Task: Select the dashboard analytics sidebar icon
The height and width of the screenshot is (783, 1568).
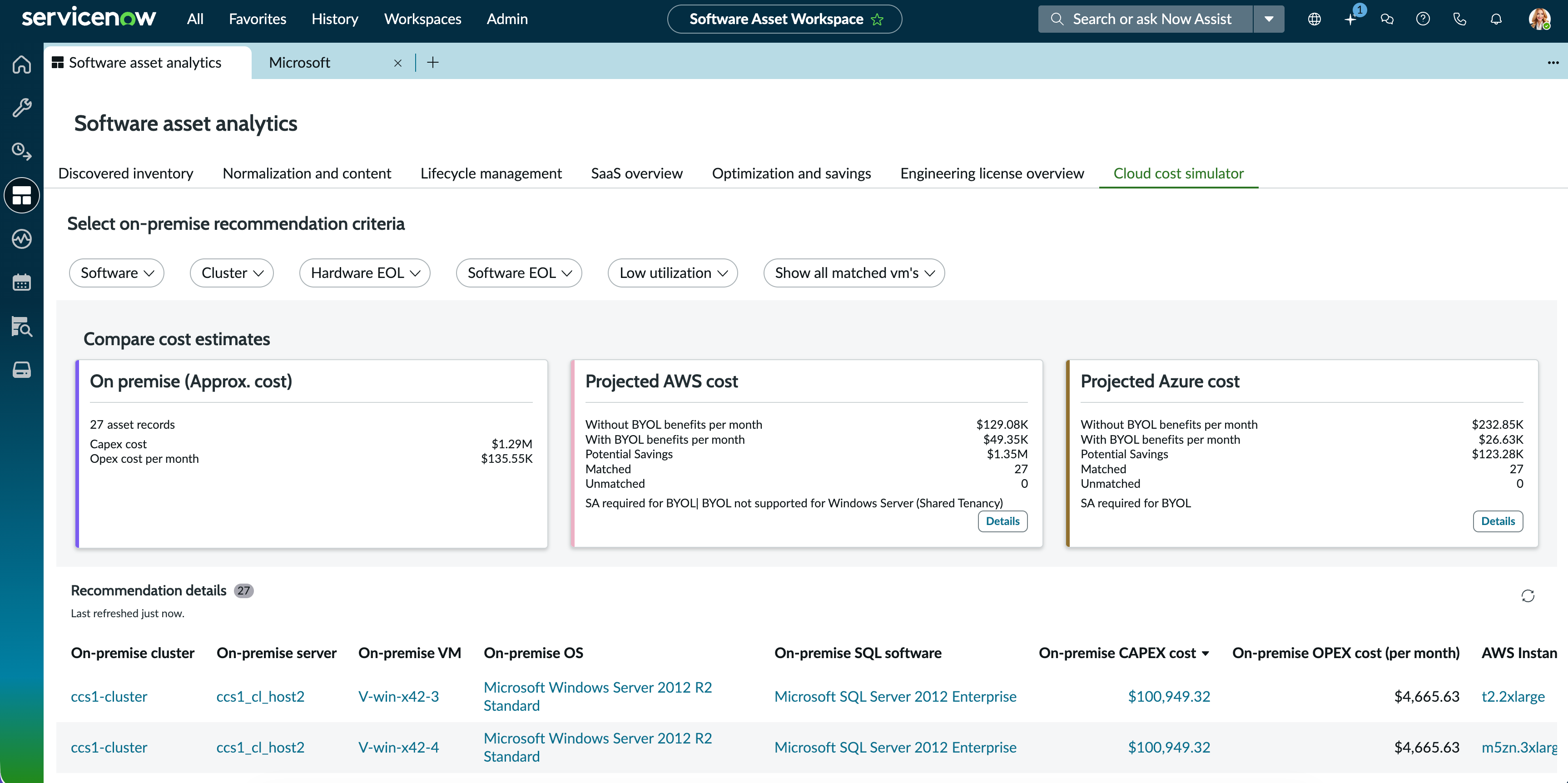Action: (x=22, y=195)
